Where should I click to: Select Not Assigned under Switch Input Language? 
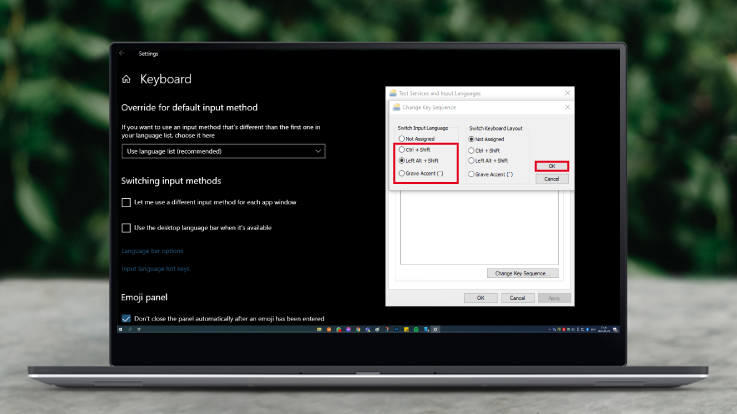[402, 138]
